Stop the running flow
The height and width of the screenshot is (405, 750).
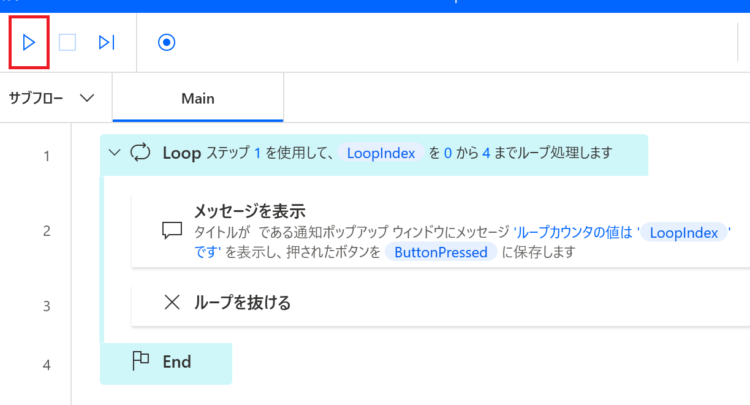[x=67, y=43]
